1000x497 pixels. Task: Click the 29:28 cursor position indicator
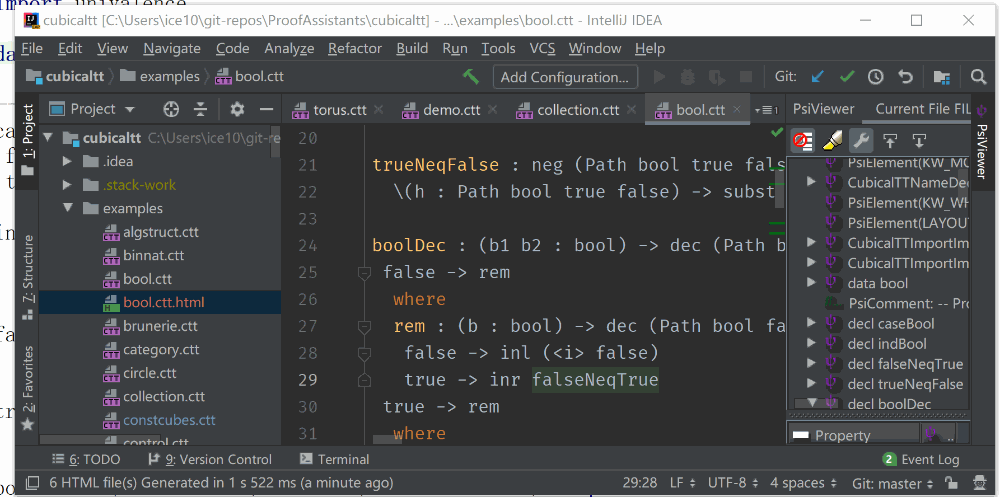click(640, 483)
